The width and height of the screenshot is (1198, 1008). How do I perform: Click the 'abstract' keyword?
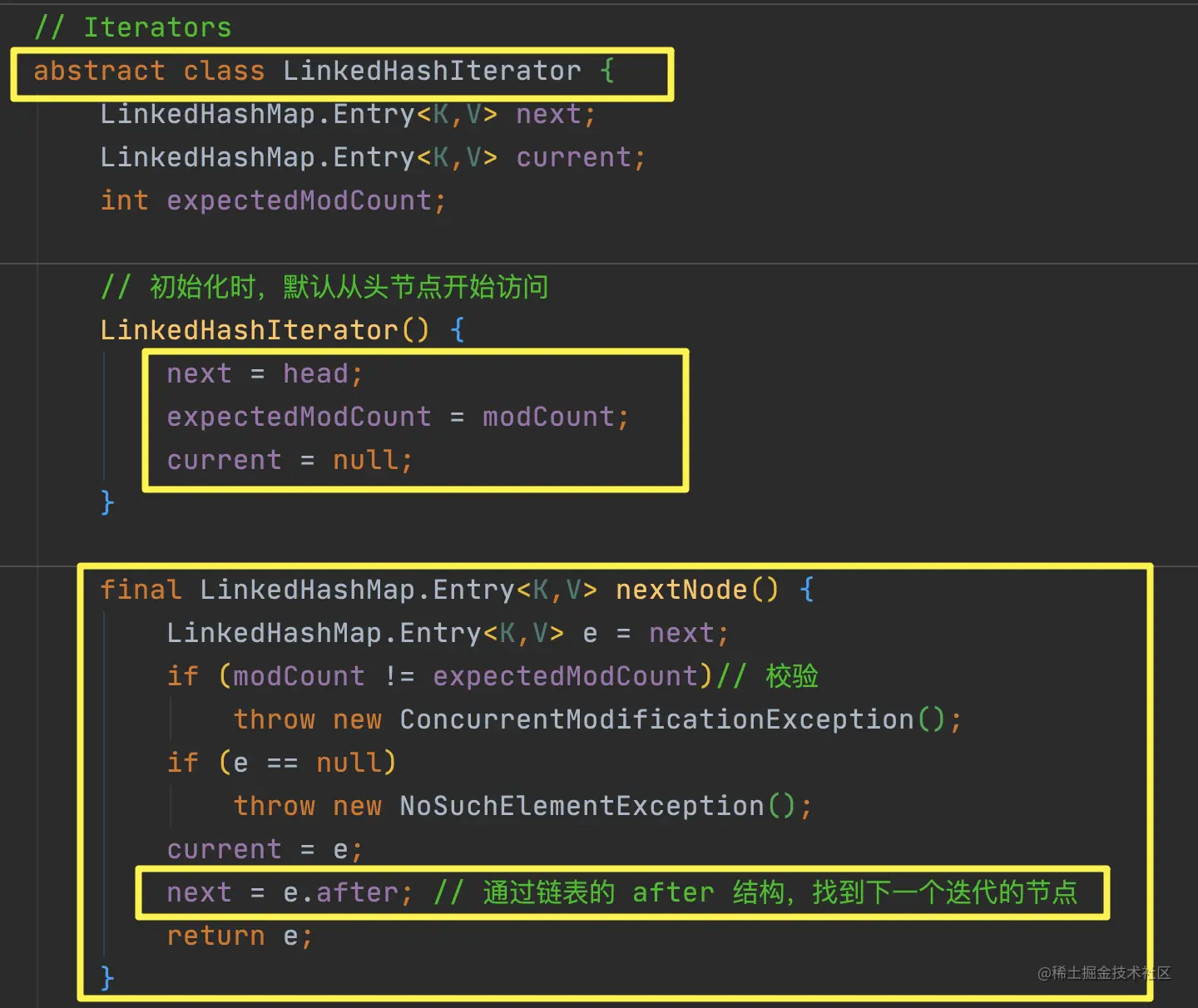(99, 71)
